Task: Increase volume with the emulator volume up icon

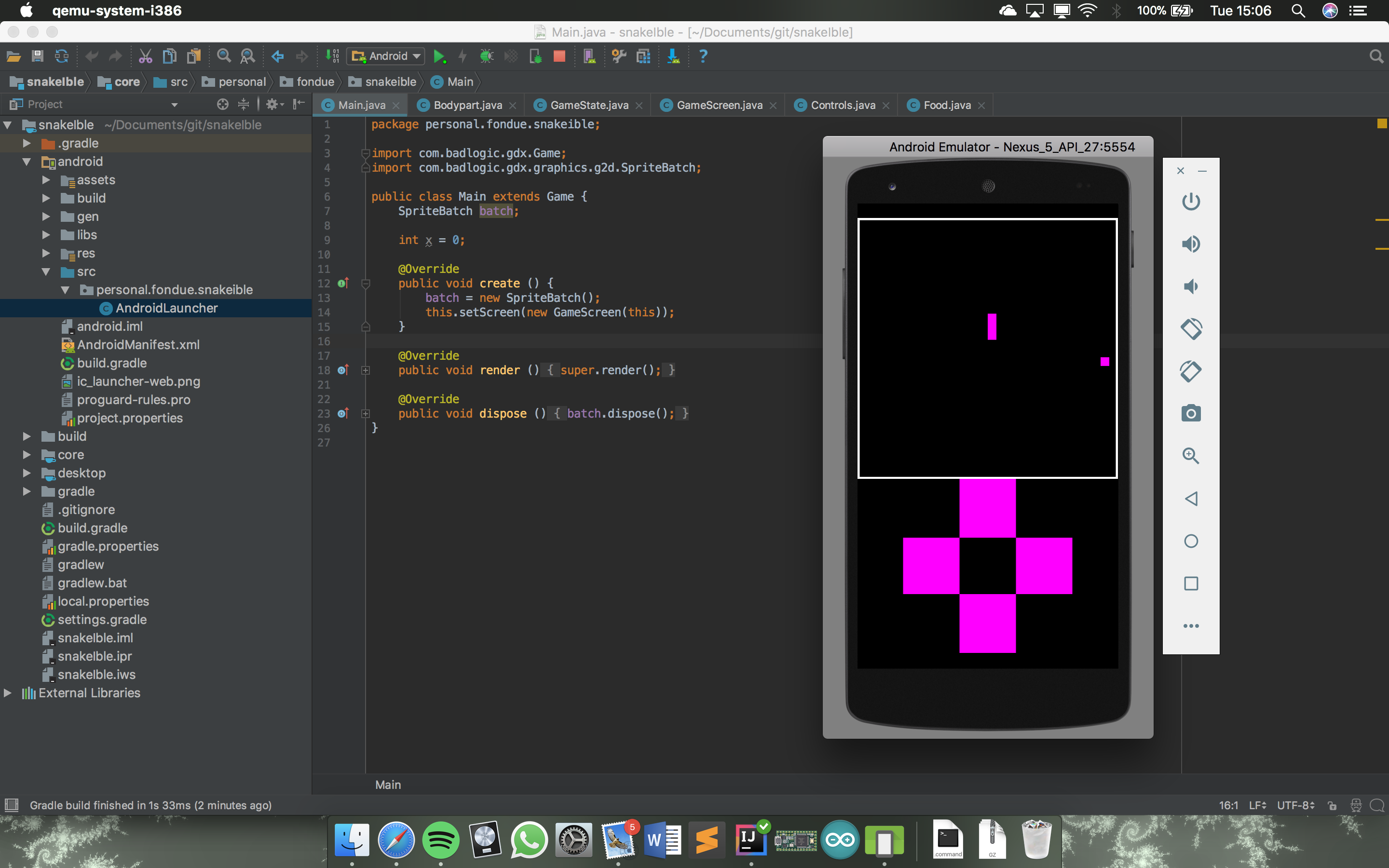Action: [x=1191, y=244]
